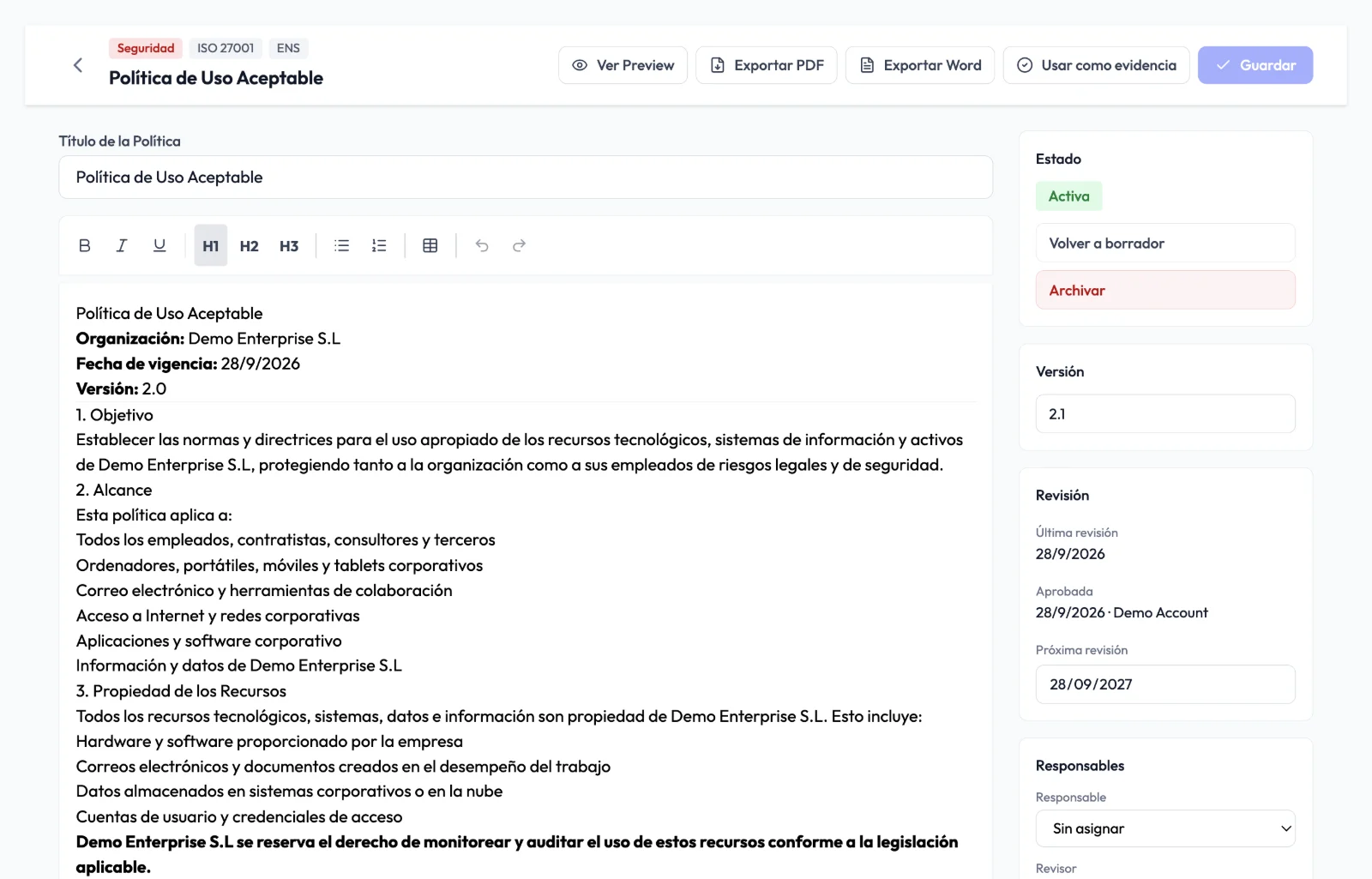Click the Seguridad tag
1372x879 pixels.
[x=146, y=48]
